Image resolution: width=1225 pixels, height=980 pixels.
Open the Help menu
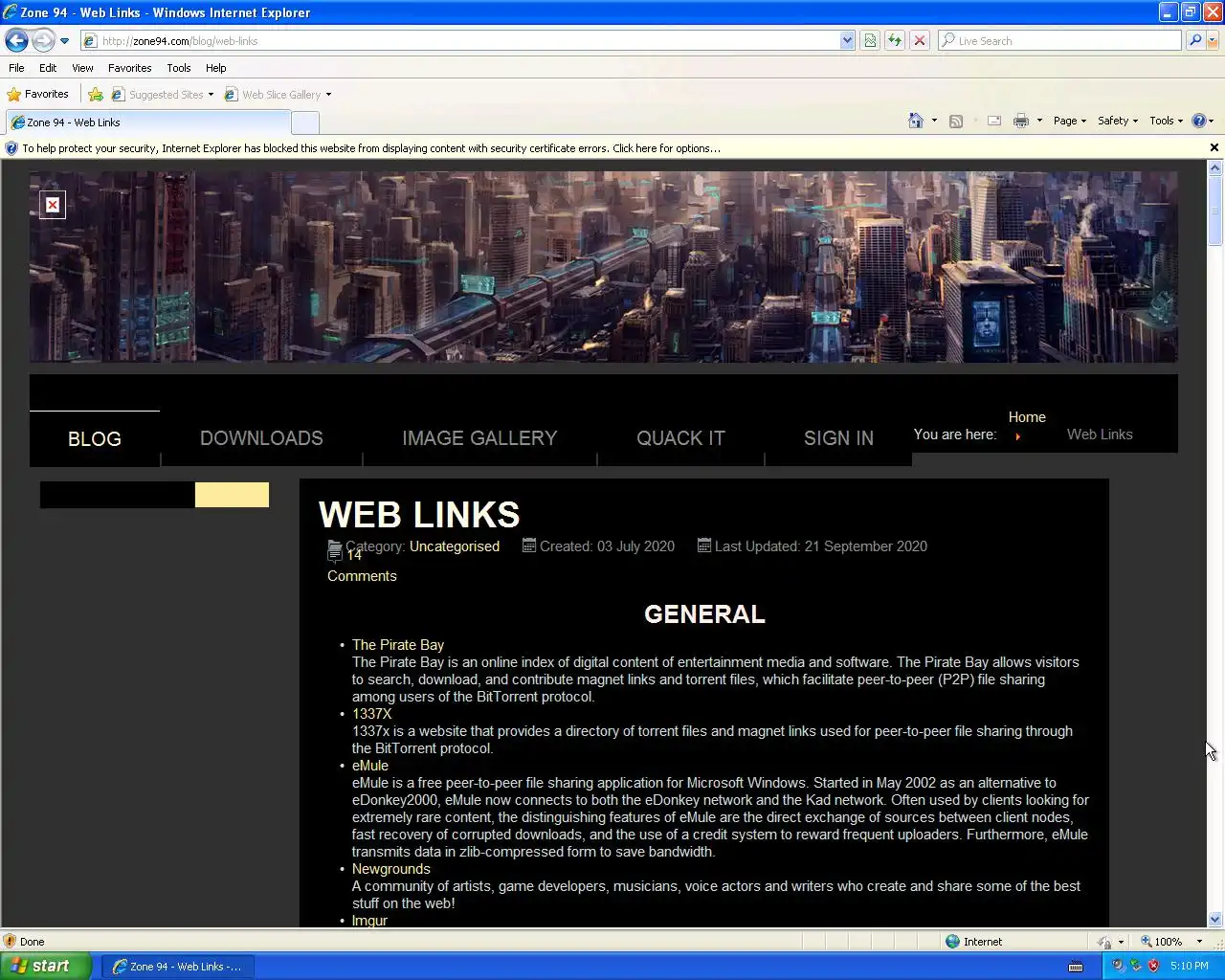(215, 68)
